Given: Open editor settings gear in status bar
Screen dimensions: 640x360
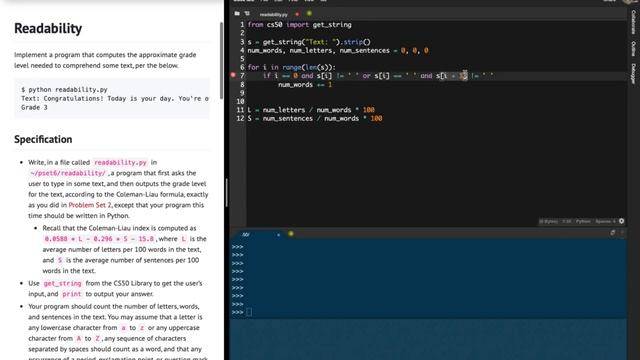Looking at the screenshot, I should click(622, 221).
